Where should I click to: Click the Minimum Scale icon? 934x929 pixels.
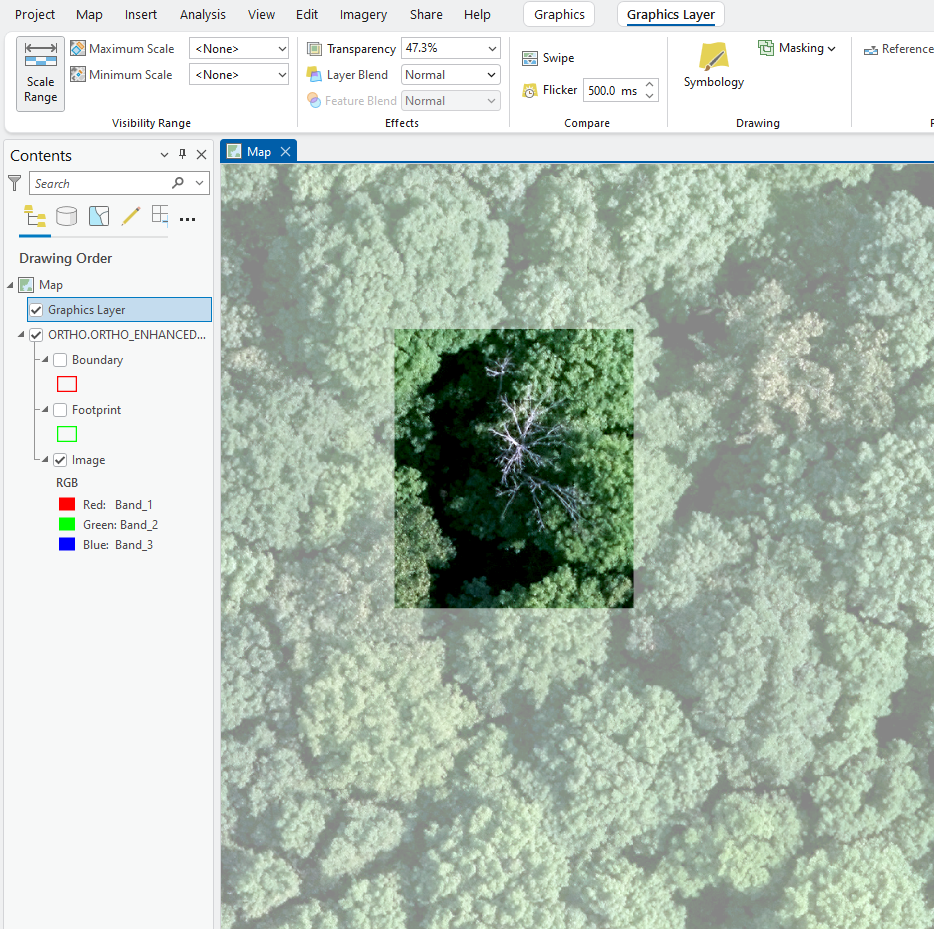click(77, 74)
